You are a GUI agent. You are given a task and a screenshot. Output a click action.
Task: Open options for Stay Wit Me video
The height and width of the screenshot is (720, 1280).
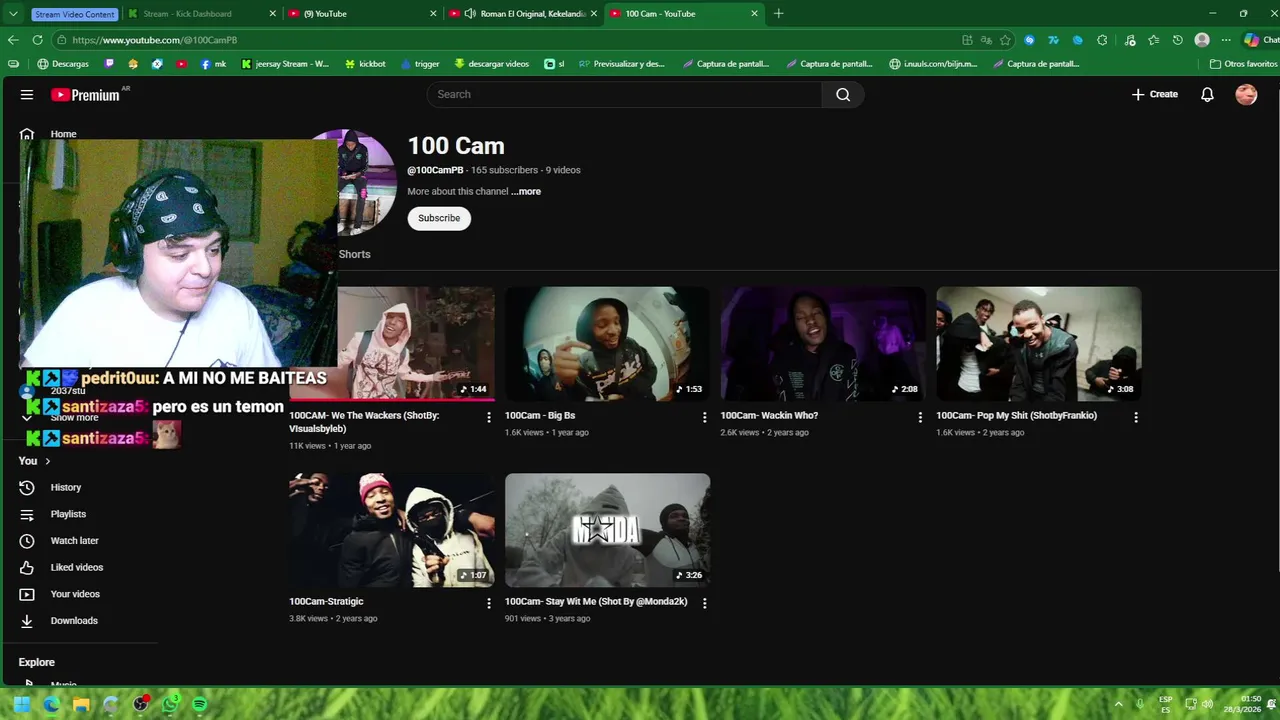pyautogui.click(x=704, y=603)
